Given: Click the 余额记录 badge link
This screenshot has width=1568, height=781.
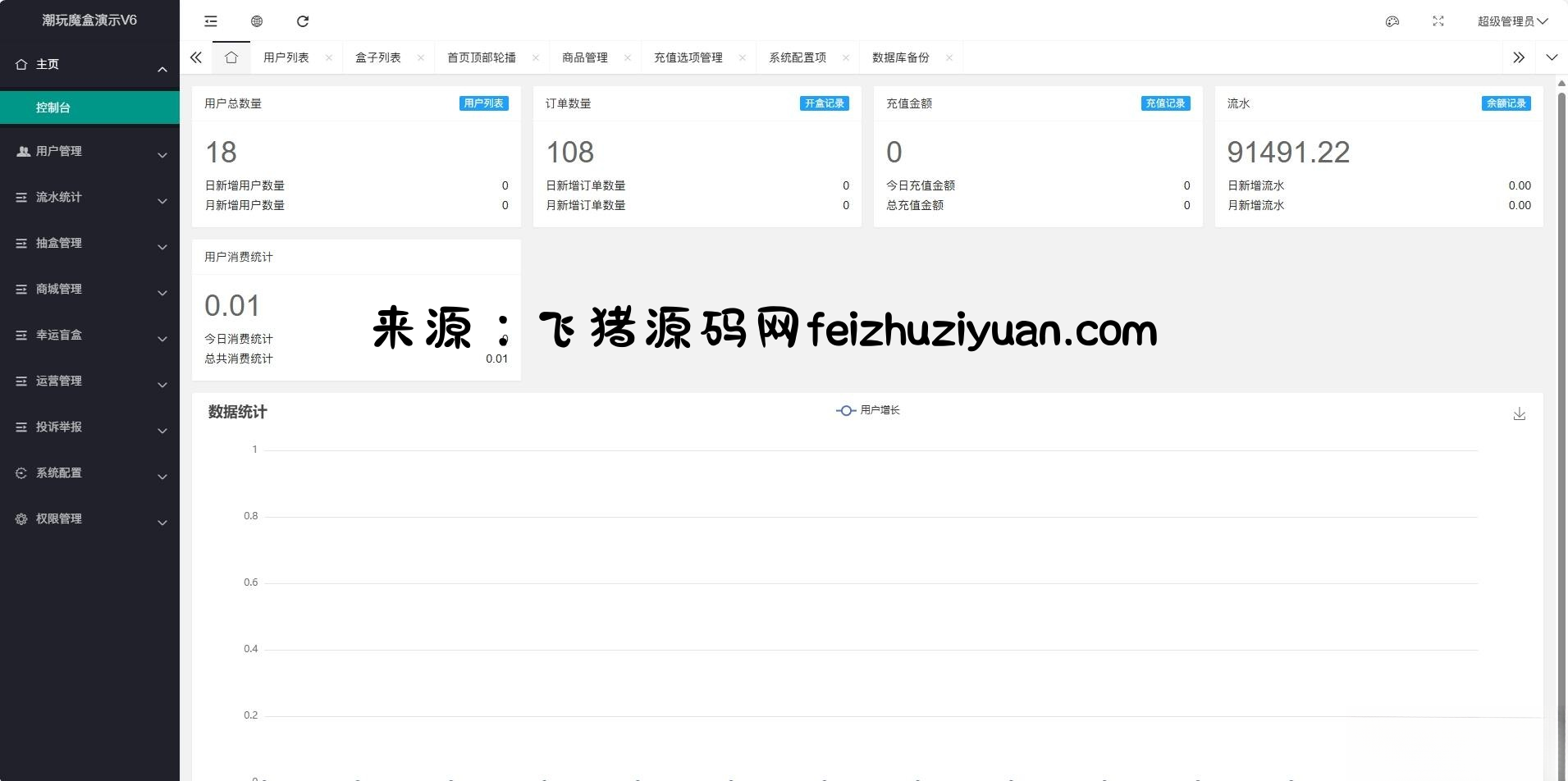Looking at the screenshot, I should point(1506,103).
